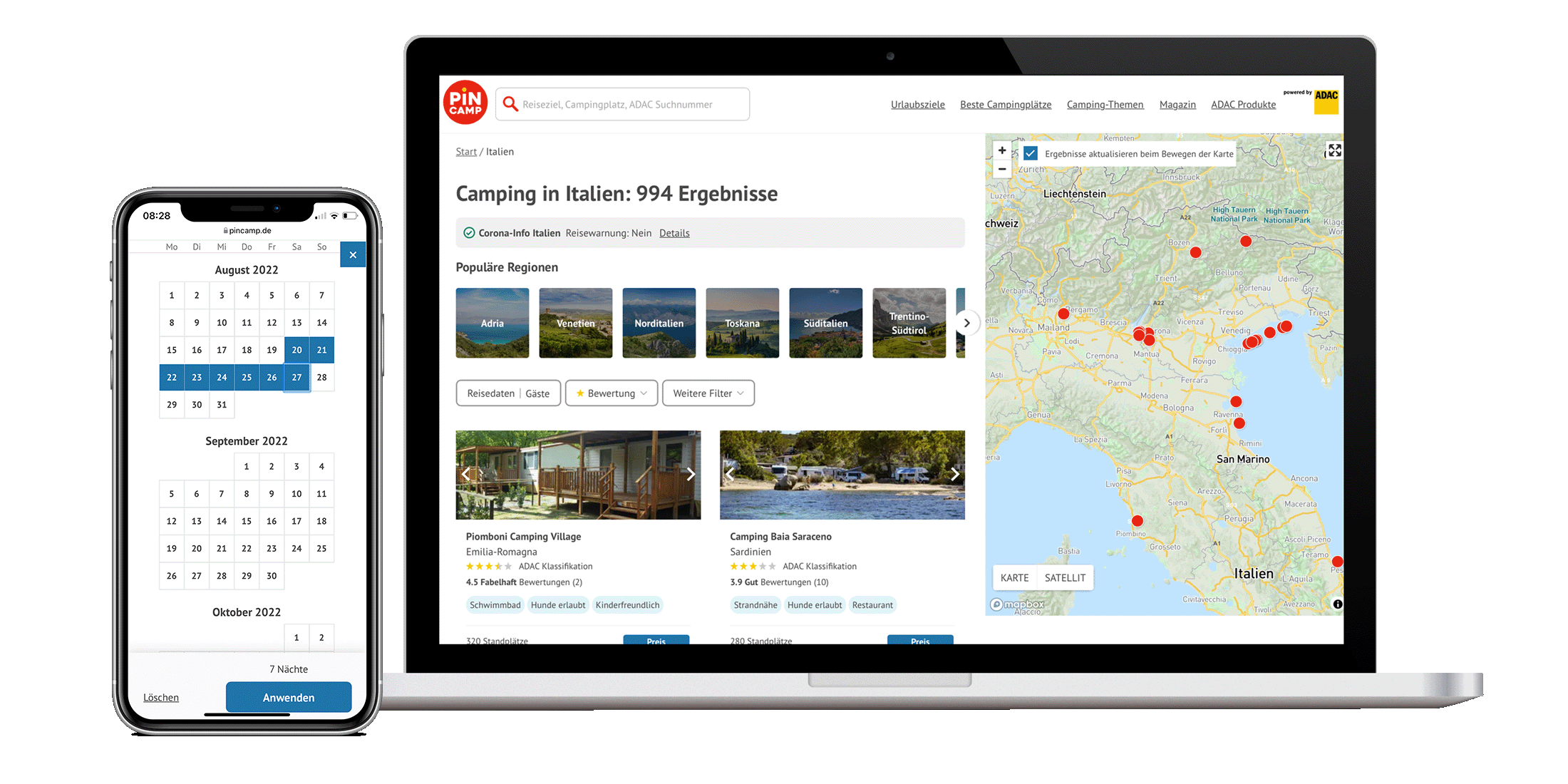
Task: Select the Venetien region thumbnail
Action: coord(576,323)
